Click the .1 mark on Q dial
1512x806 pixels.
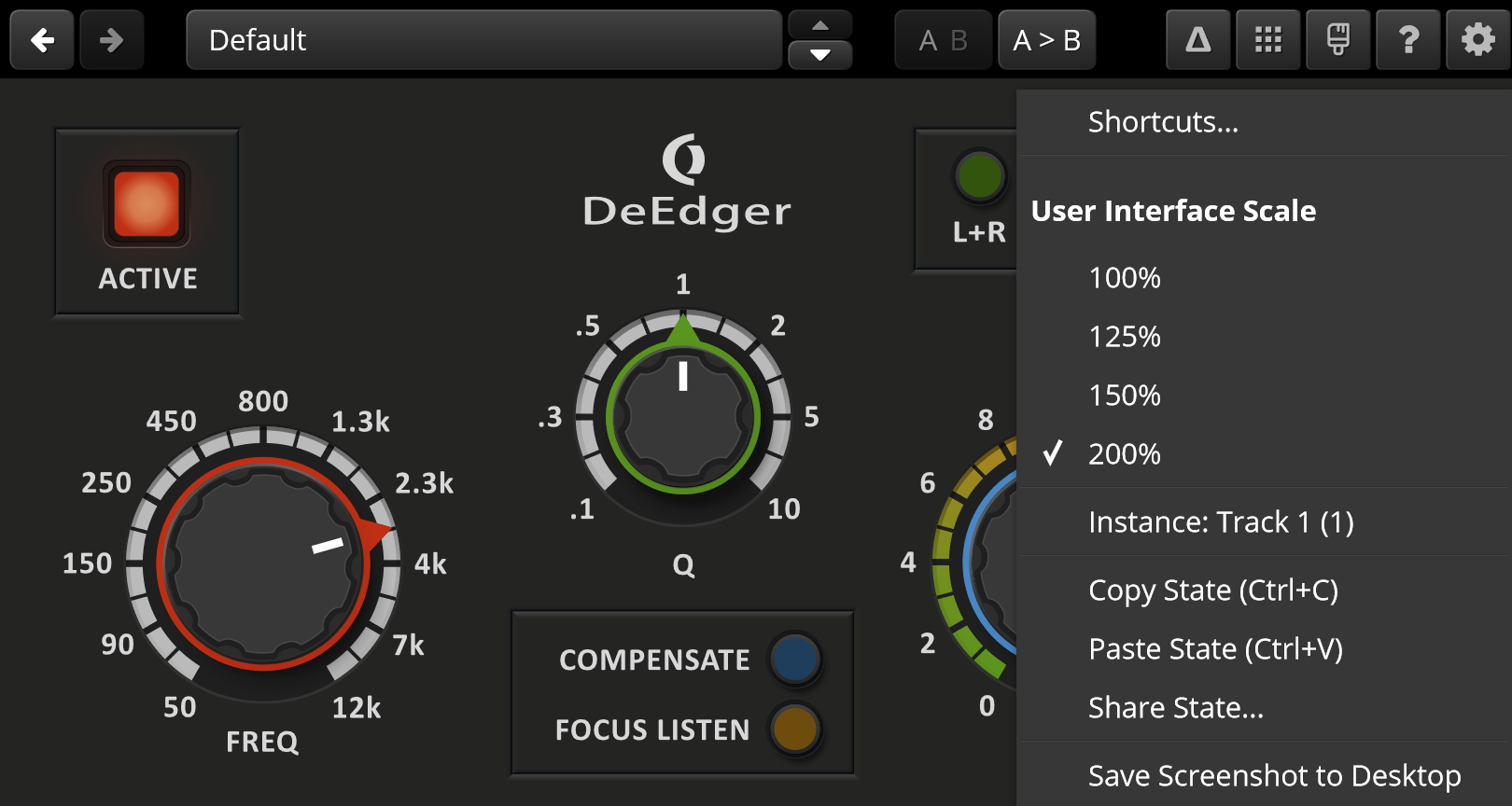click(581, 509)
